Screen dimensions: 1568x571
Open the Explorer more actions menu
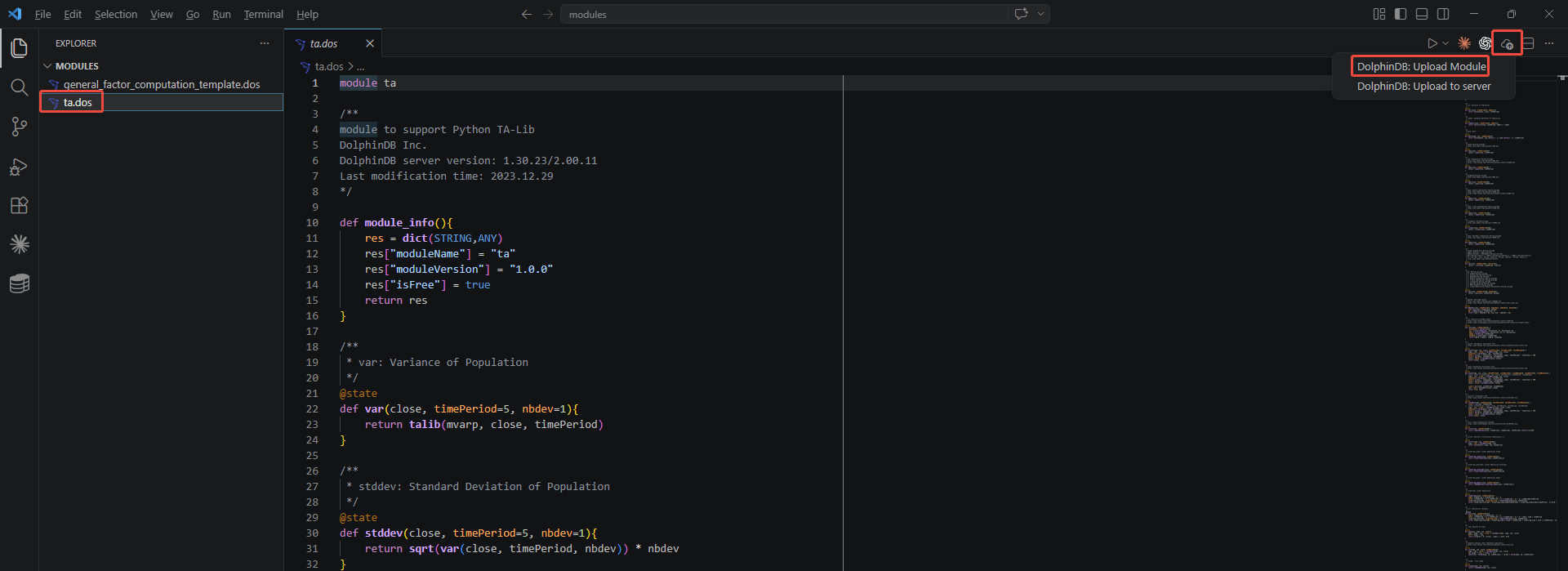264,43
